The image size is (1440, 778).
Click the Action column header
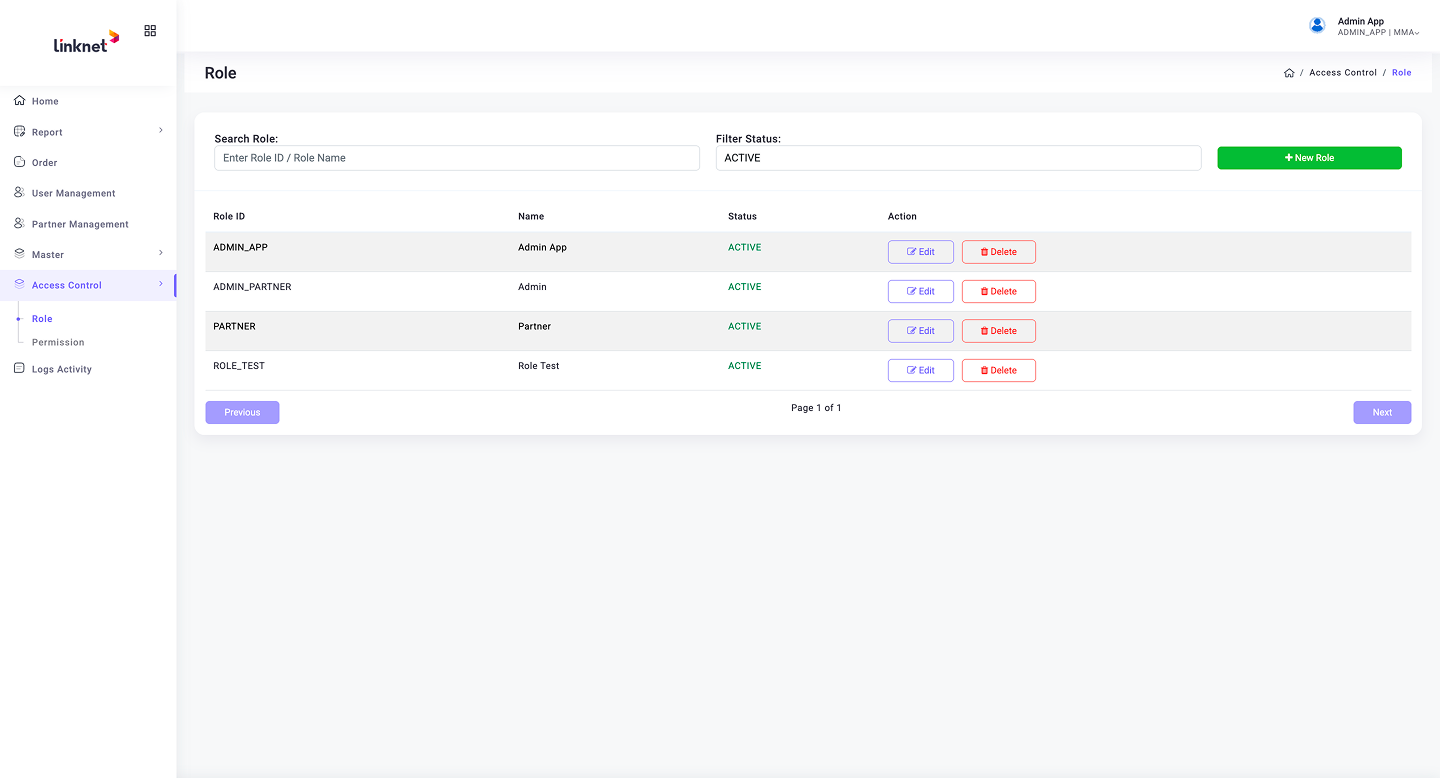pos(902,216)
